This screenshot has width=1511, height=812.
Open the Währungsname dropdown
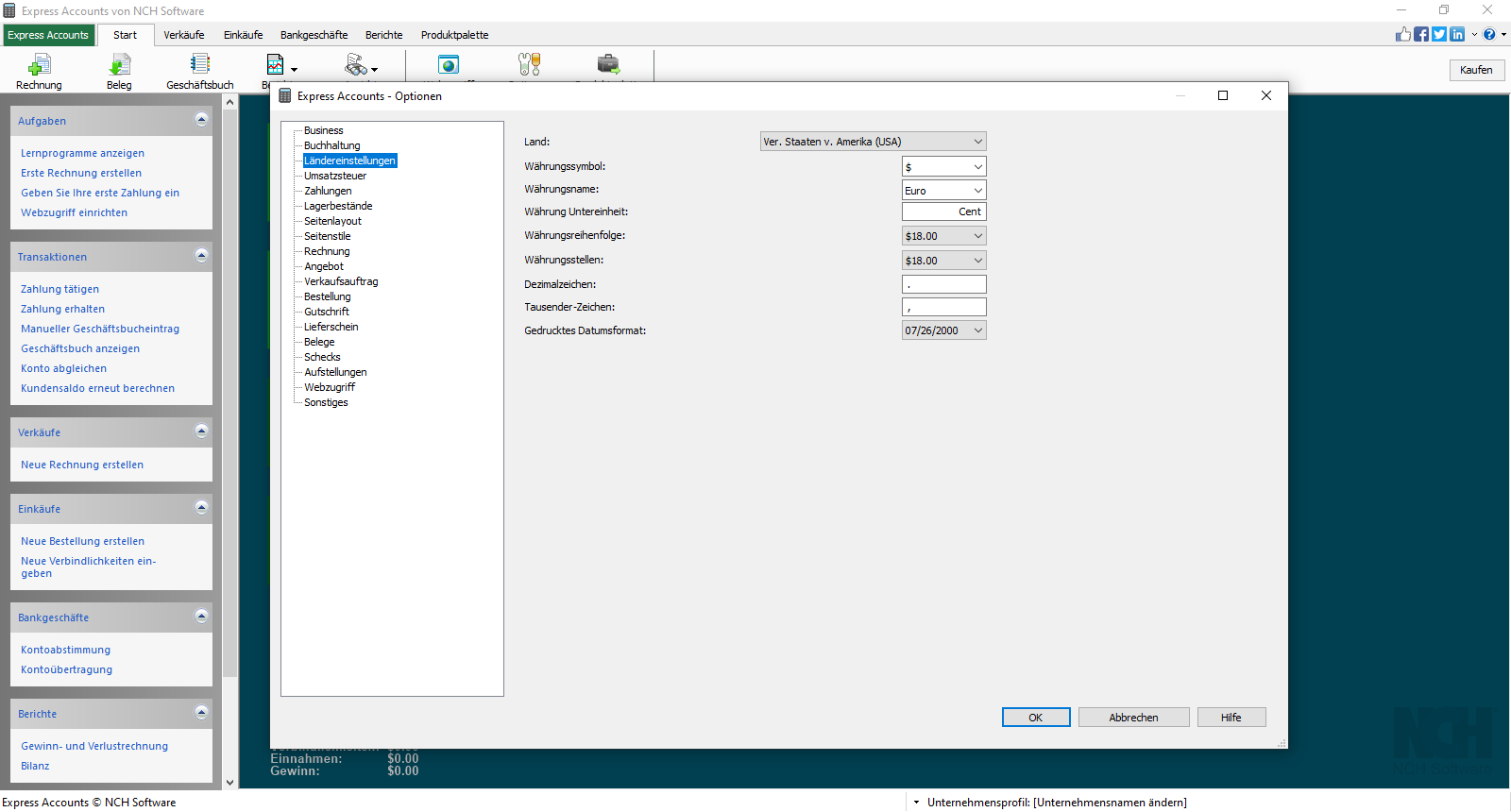[x=944, y=191]
